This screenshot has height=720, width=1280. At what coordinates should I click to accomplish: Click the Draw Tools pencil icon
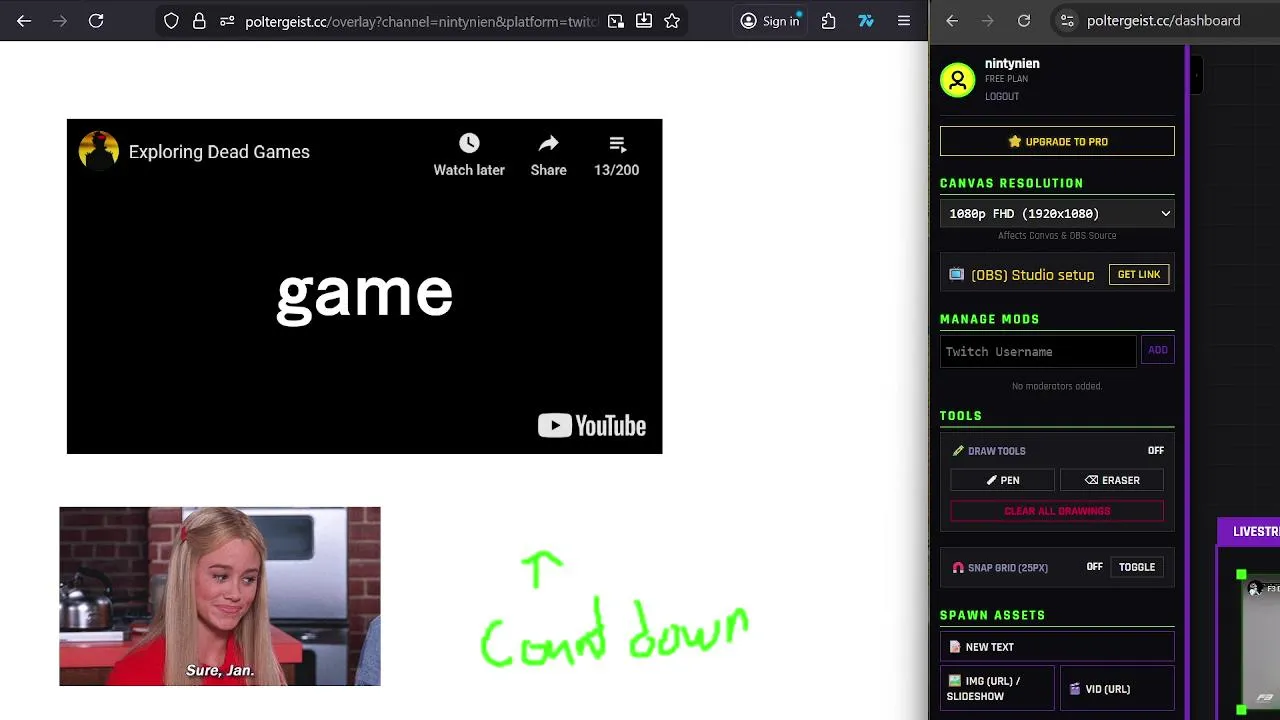[958, 451]
